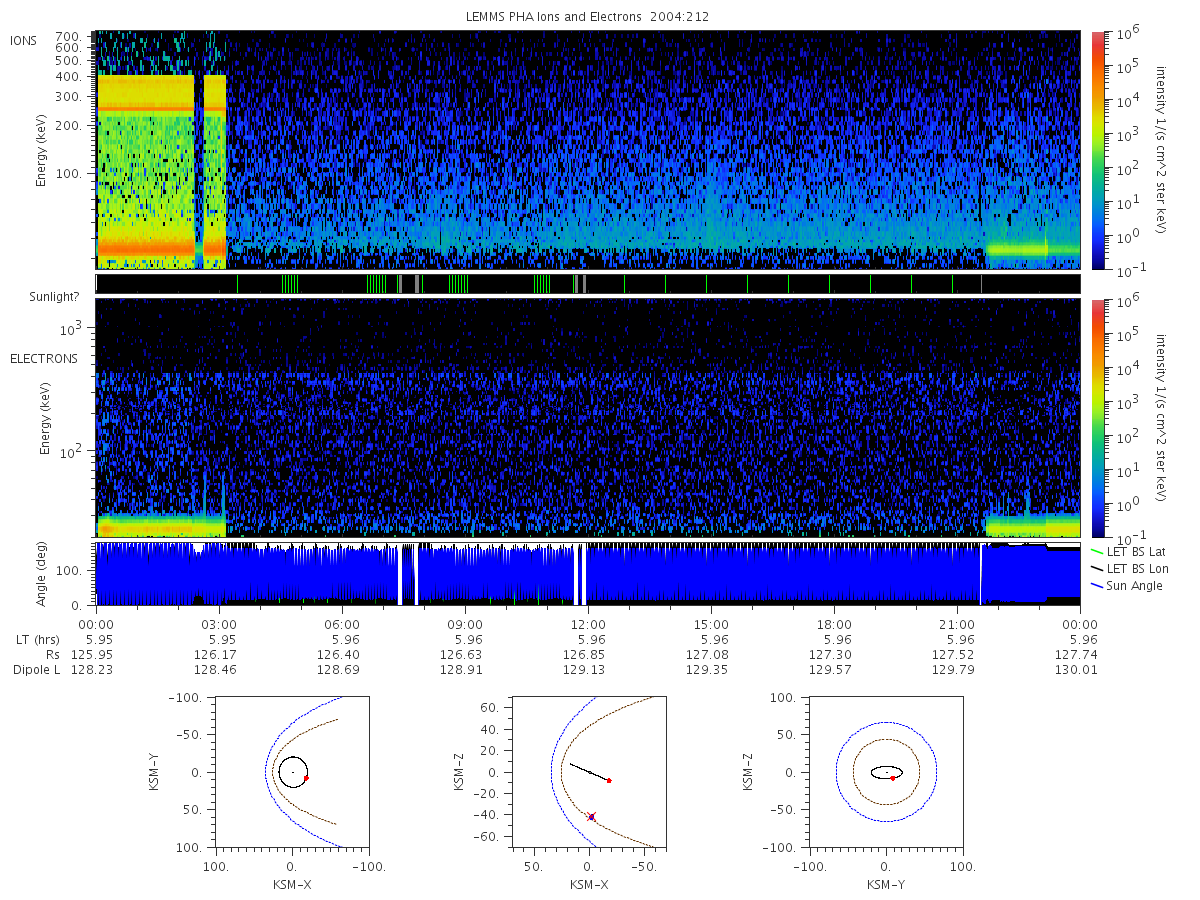1200x900 pixels.
Task: Click the red position dot in KSM-Y/KSM-Z plot
Action: pyautogui.click(x=892, y=778)
